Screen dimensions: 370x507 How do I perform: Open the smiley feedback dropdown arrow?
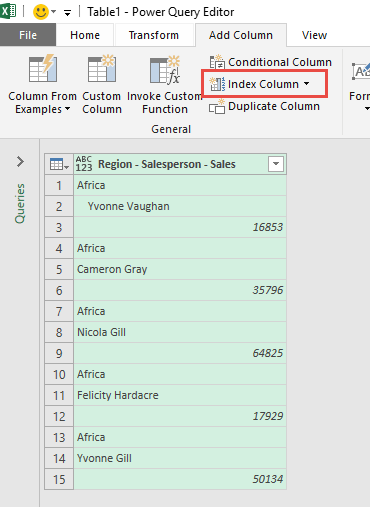[x=54, y=12]
